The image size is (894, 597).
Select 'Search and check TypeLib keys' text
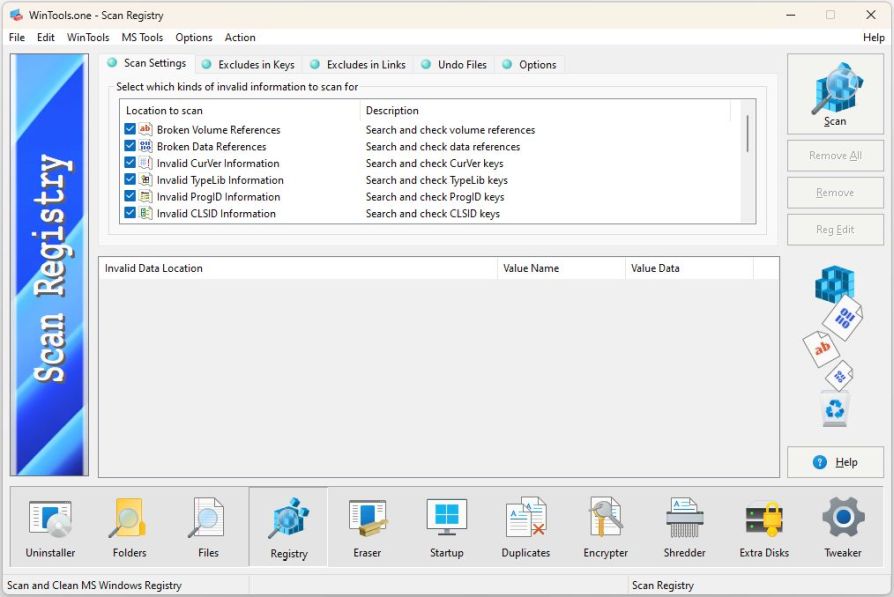[x=436, y=180]
